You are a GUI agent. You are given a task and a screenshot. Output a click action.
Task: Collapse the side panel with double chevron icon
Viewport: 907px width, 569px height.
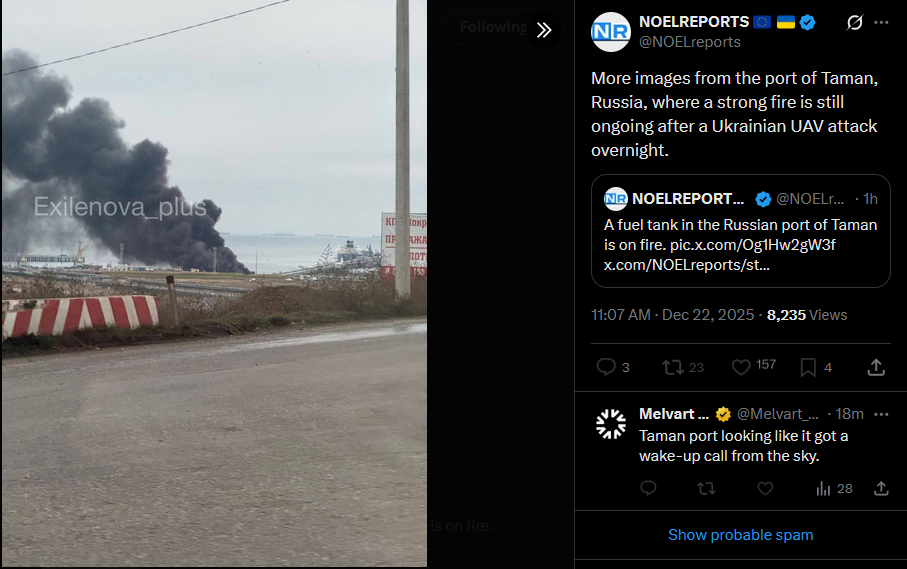tap(544, 30)
